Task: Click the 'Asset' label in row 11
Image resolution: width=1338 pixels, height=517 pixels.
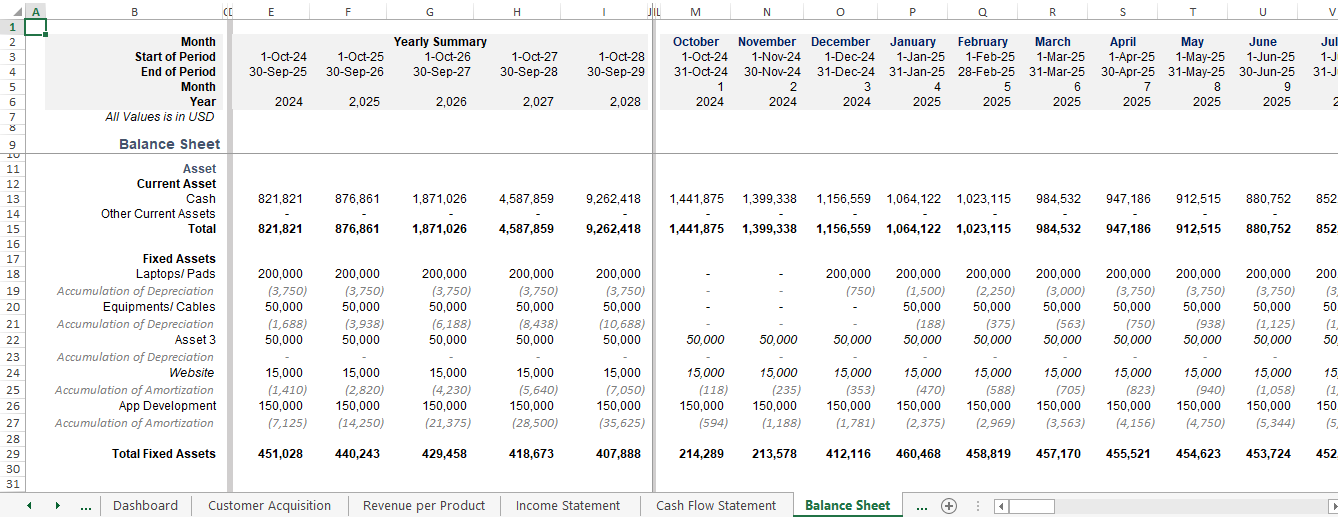Action: coord(199,169)
